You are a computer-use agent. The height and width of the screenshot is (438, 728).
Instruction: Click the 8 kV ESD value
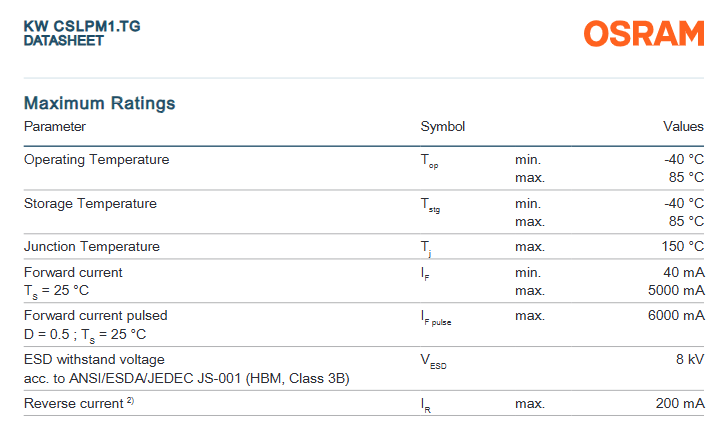[x=690, y=360]
